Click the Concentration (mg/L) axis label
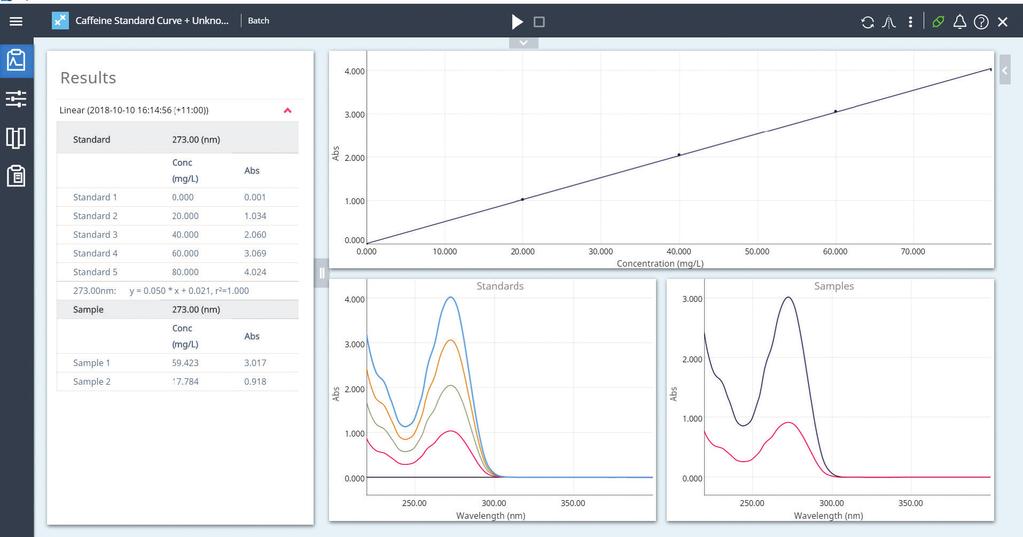 click(660, 264)
